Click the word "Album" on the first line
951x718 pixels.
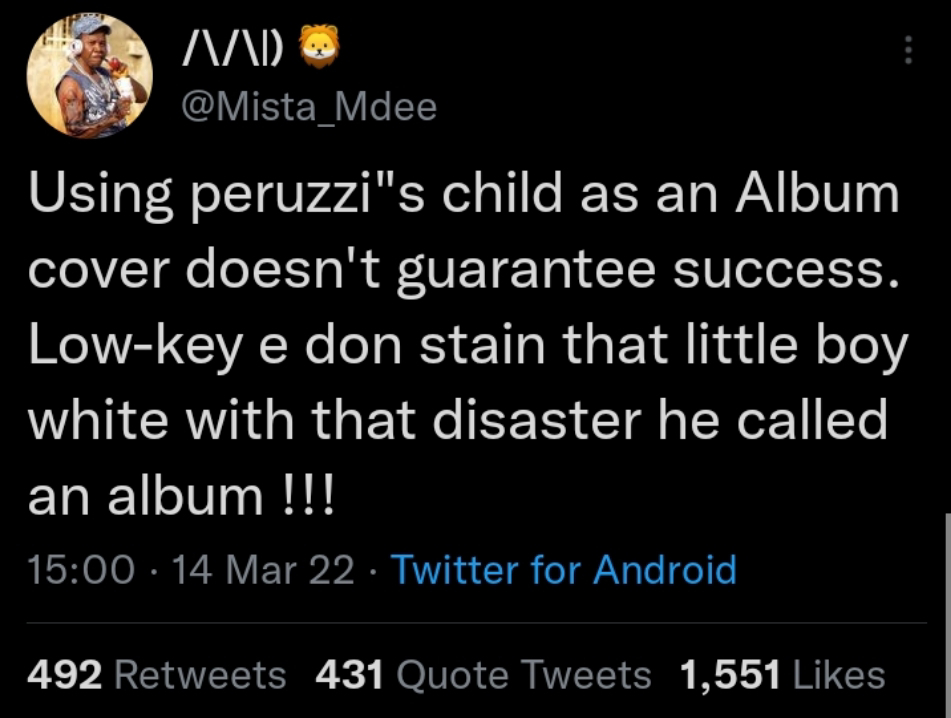pos(818,194)
